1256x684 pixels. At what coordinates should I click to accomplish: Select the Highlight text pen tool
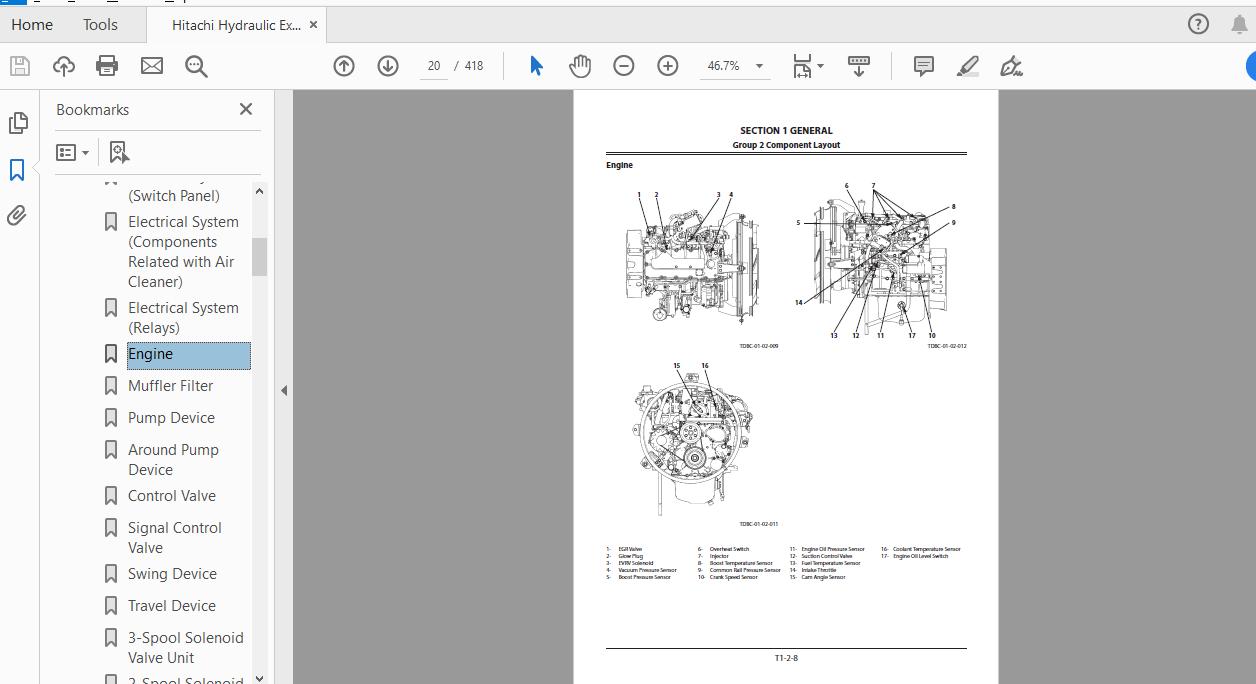(x=967, y=66)
